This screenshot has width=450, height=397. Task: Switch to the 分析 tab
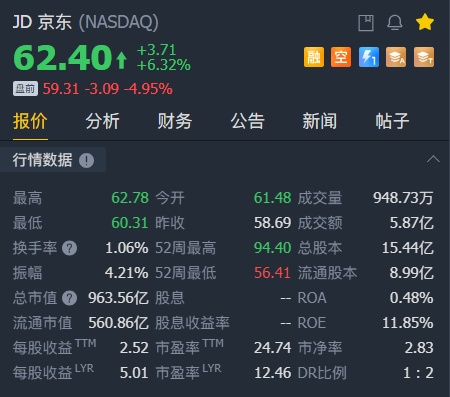tap(103, 121)
